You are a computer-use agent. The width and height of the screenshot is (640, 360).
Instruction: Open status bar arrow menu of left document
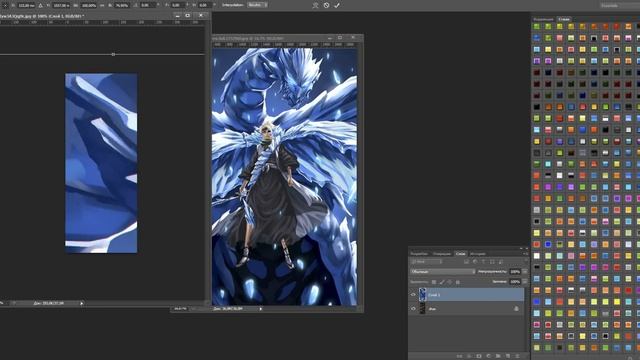tap(82, 303)
